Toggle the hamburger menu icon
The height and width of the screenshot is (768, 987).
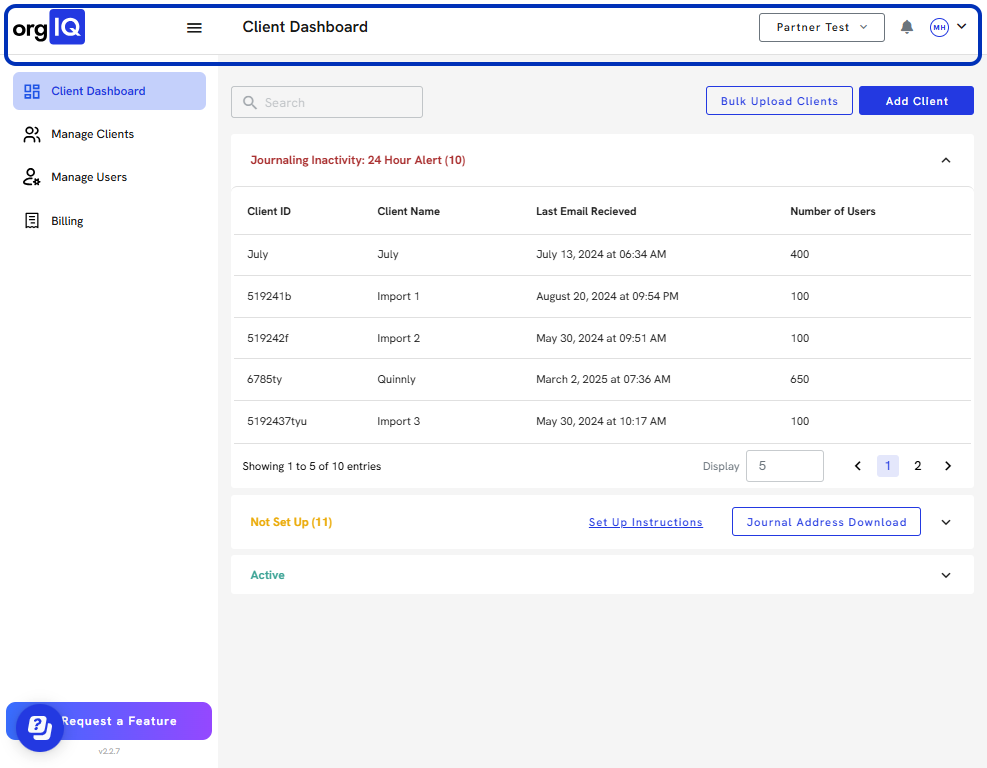[x=195, y=28]
